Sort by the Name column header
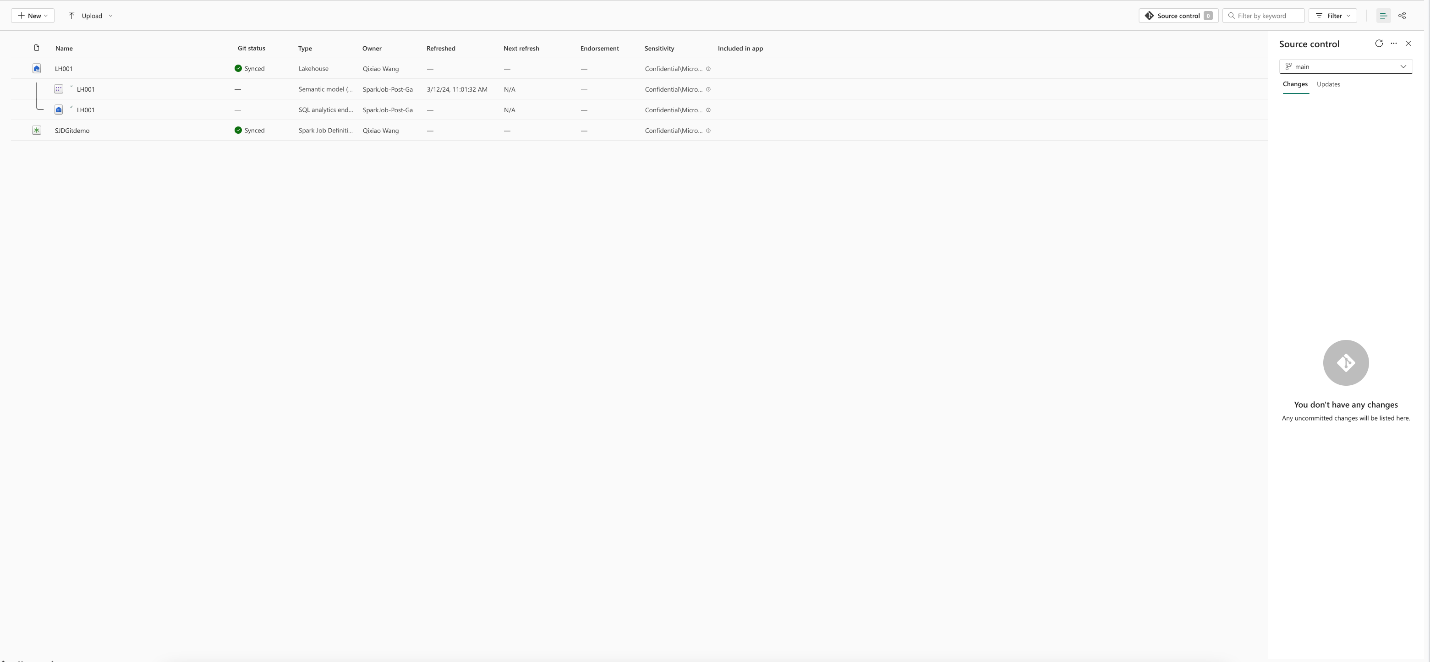Screen dimensions: 1430x662 click(64, 48)
